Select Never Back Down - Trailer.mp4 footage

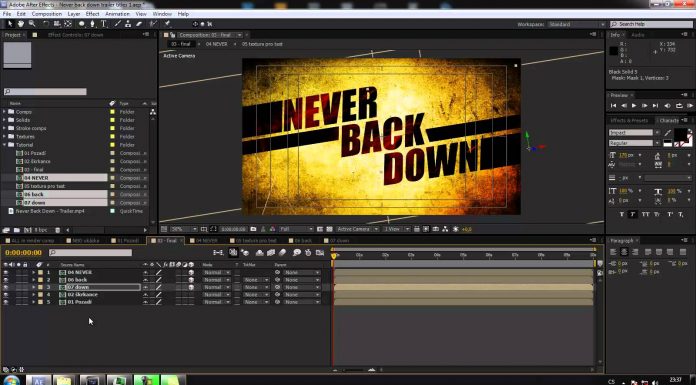(x=49, y=211)
